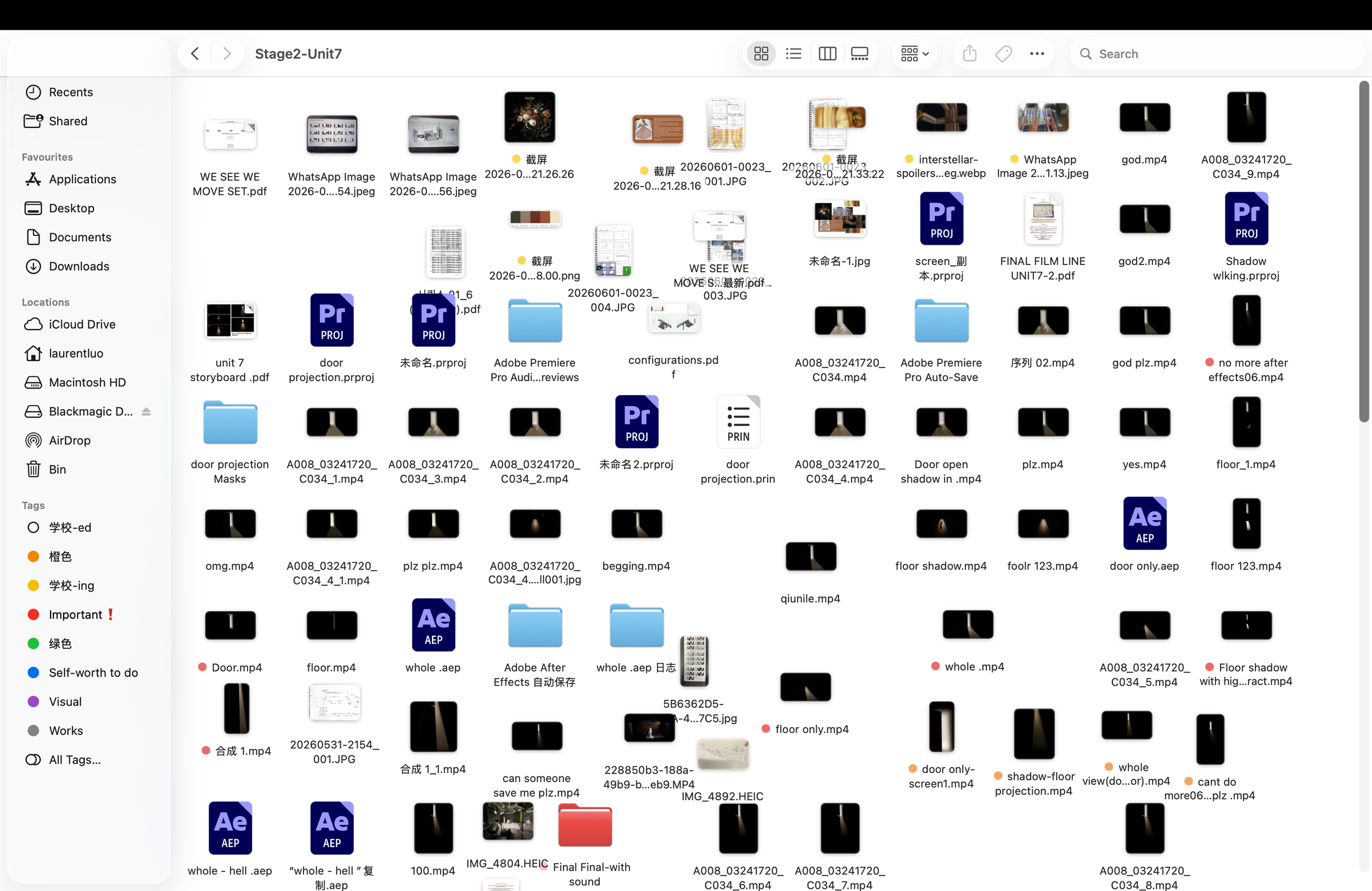Select the Adobe Premiere Pro Auto-Save folder
The width and height of the screenshot is (1372, 891).
(941, 320)
